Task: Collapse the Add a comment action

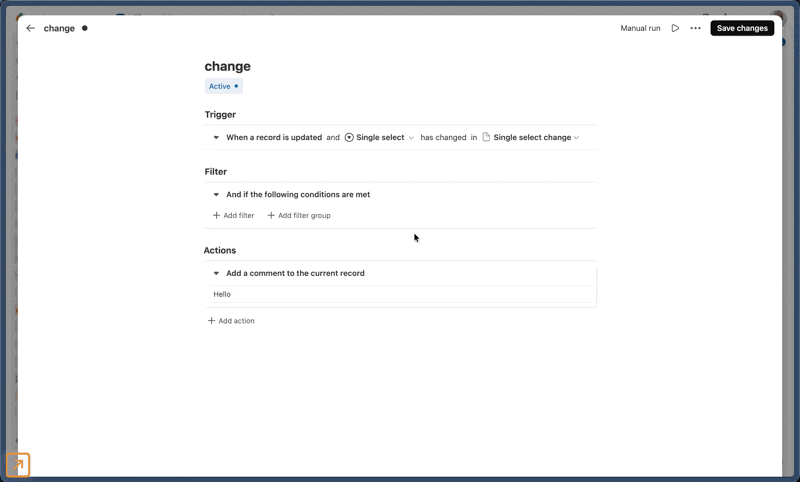Action: click(216, 273)
